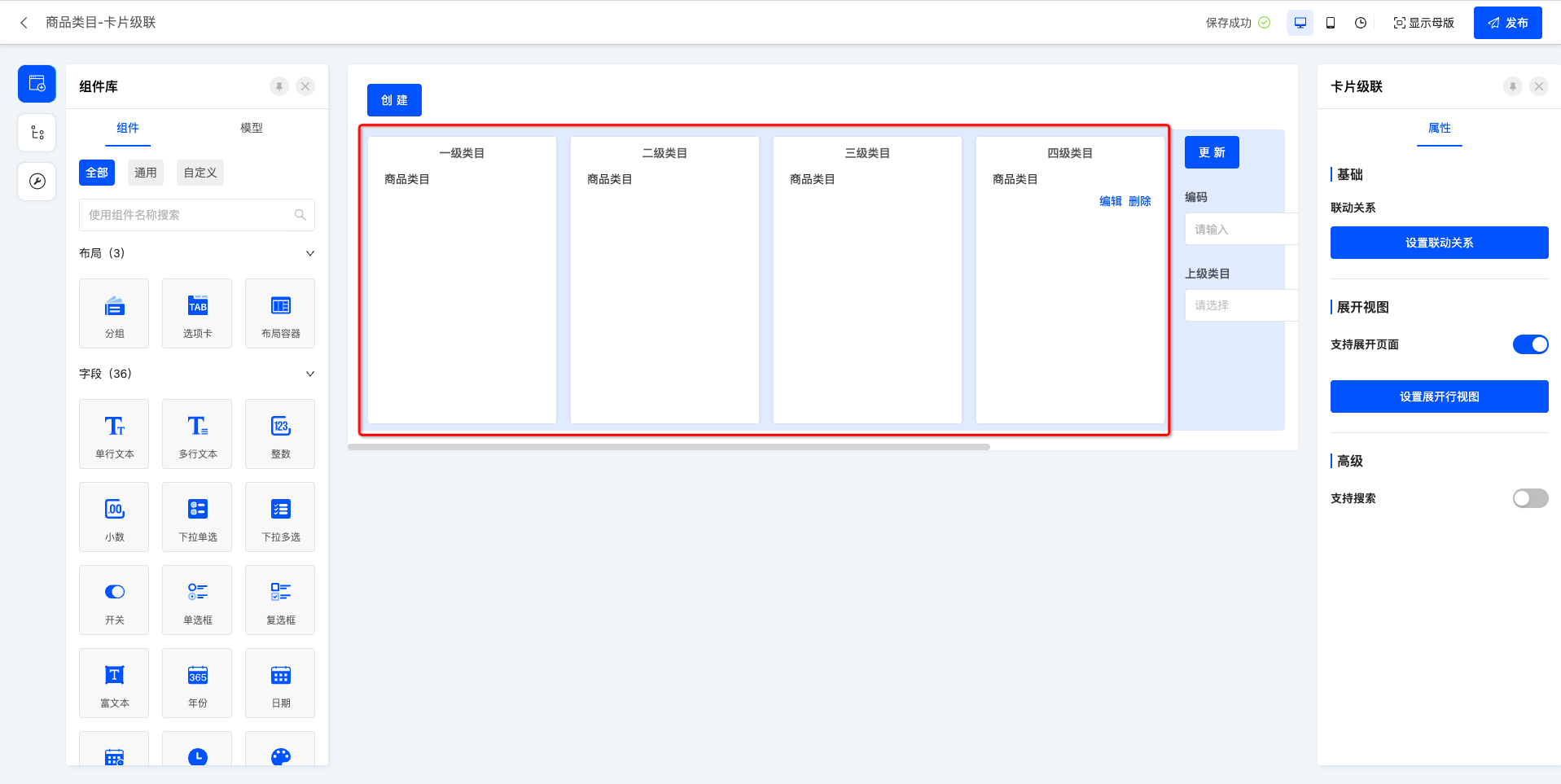Filter components by 自定义
1561x784 pixels.
coord(200,173)
